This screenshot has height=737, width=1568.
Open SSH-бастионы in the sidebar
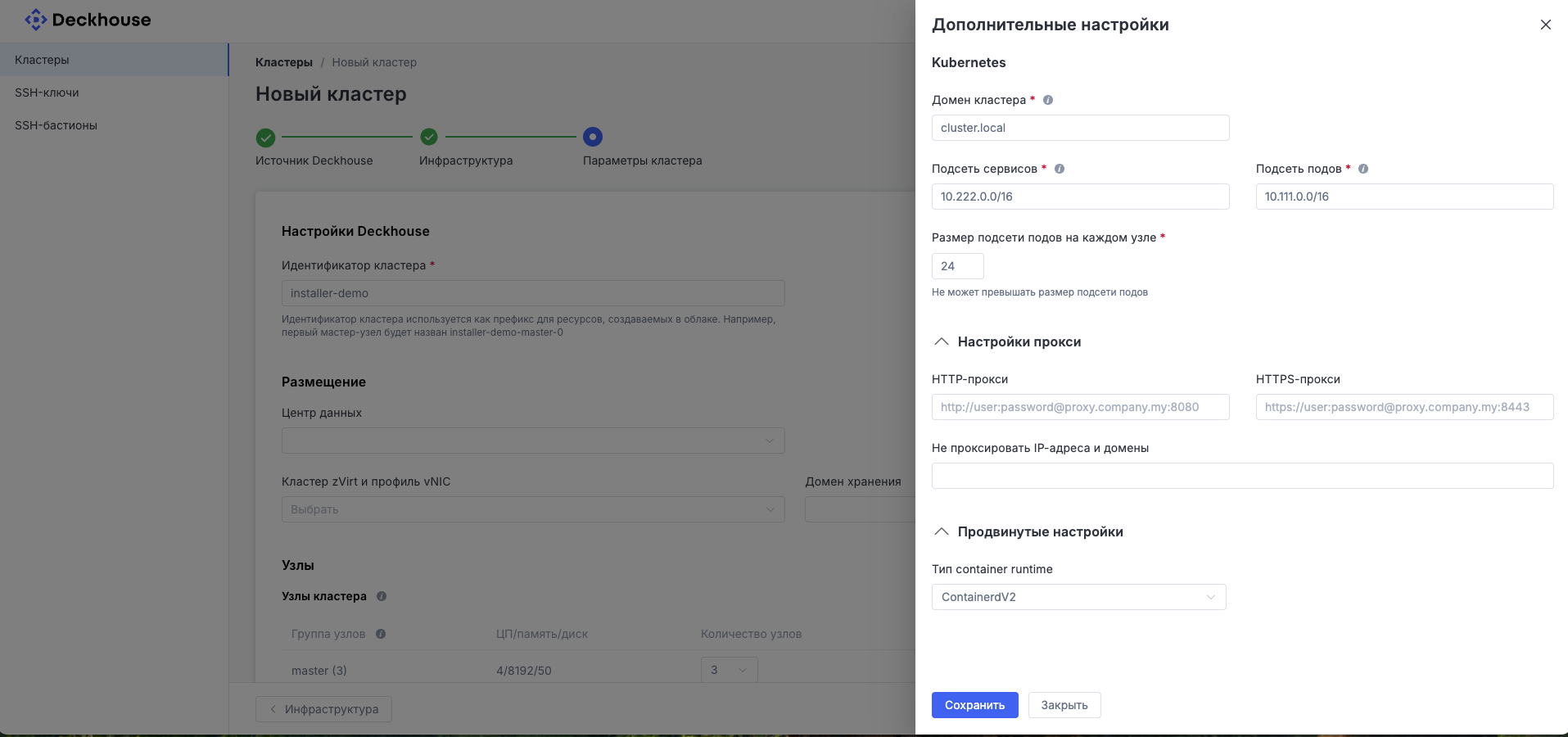[x=114, y=125]
